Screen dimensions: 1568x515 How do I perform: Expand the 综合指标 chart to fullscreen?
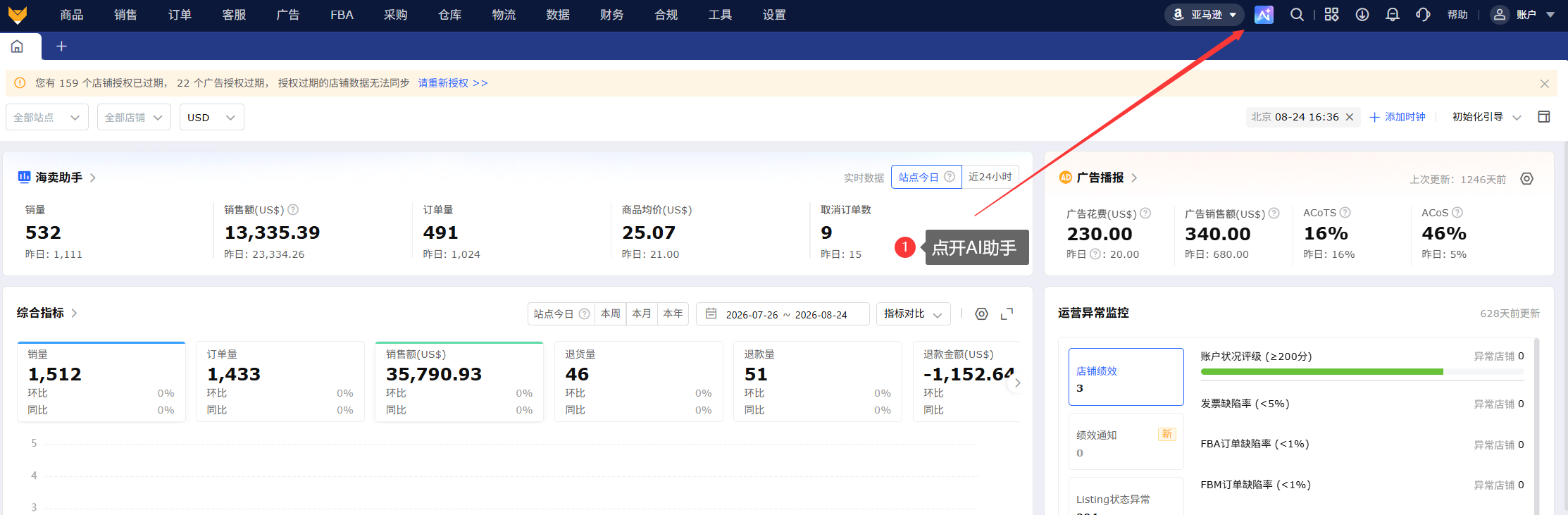tap(1007, 314)
